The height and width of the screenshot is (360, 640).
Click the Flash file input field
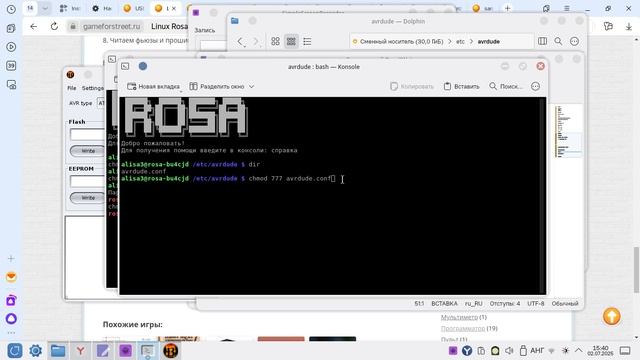[87, 135]
